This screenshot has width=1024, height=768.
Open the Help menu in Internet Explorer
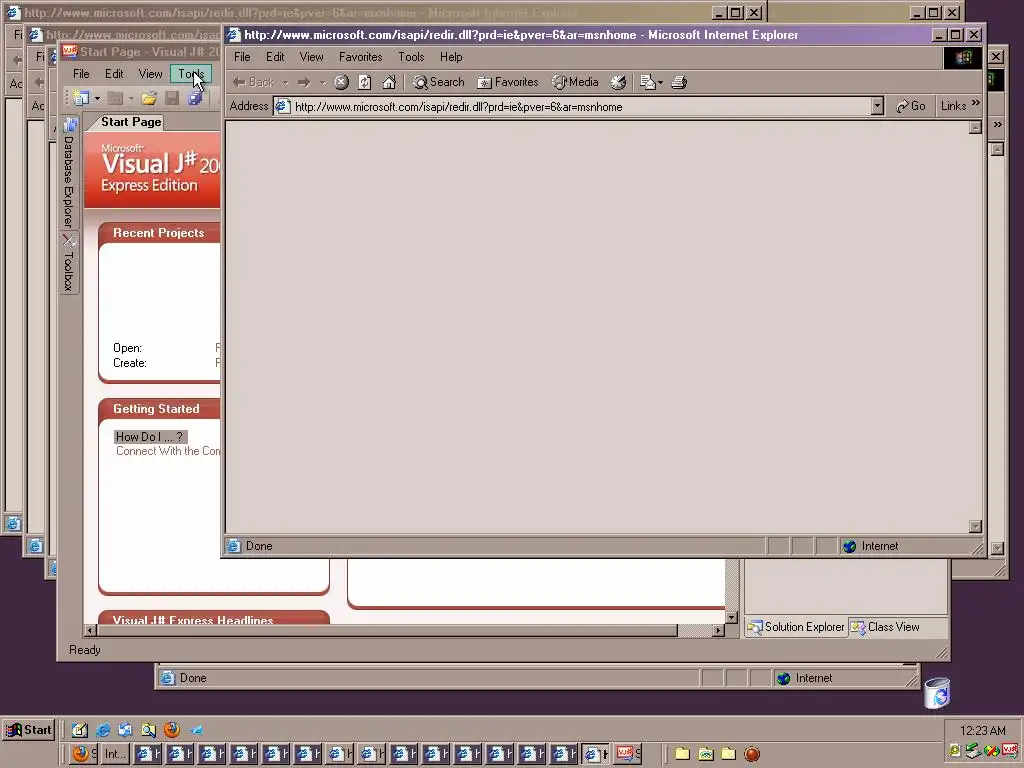[x=451, y=57]
